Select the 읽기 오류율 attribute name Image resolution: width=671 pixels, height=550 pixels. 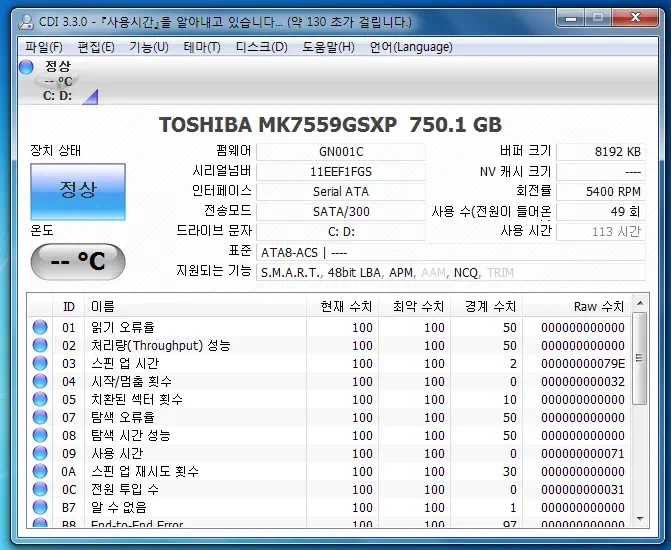click(122, 327)
